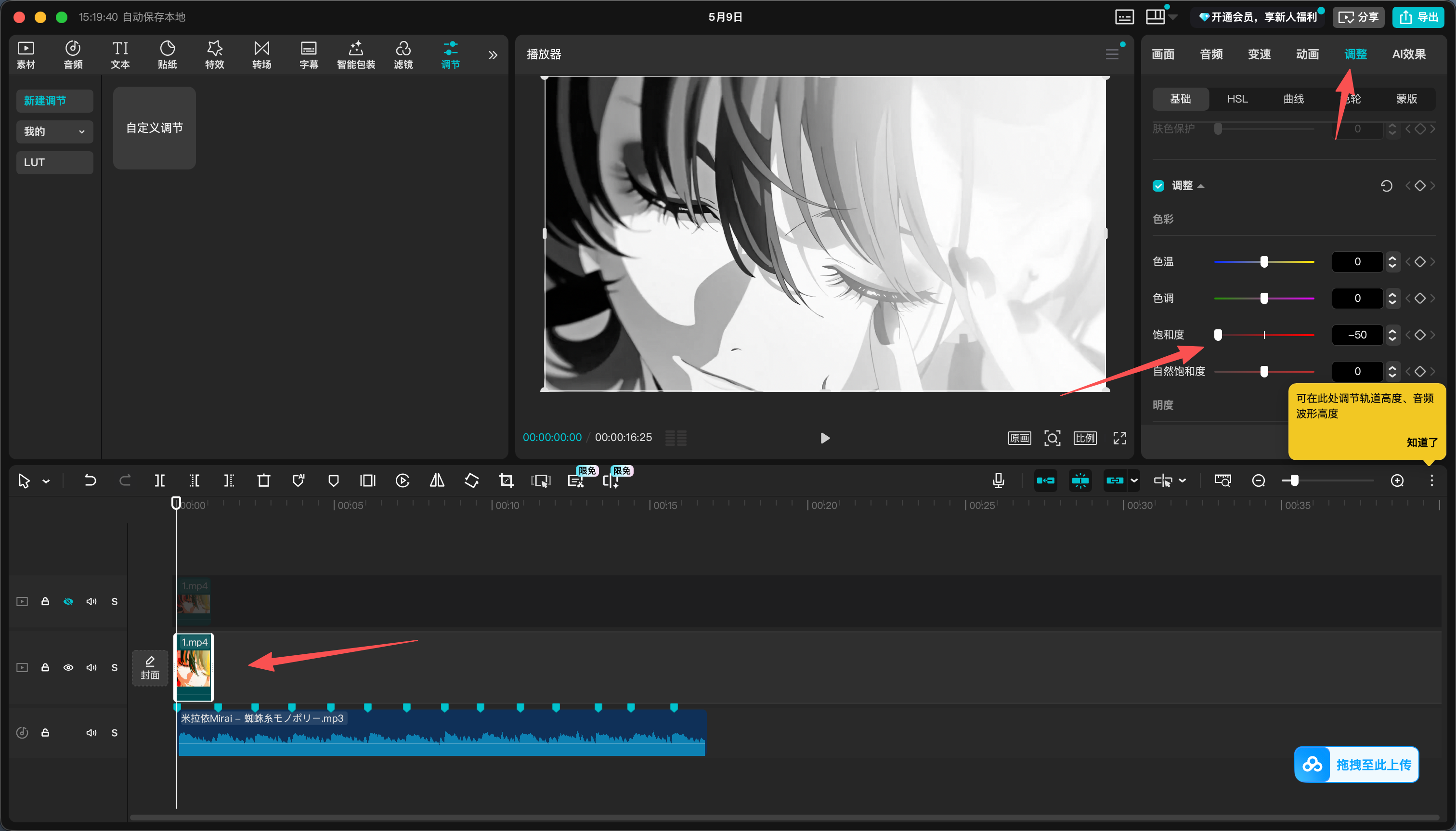Click the mirror flip tool
This screenshot has height=831, width=1456.
tap(437, 480)
